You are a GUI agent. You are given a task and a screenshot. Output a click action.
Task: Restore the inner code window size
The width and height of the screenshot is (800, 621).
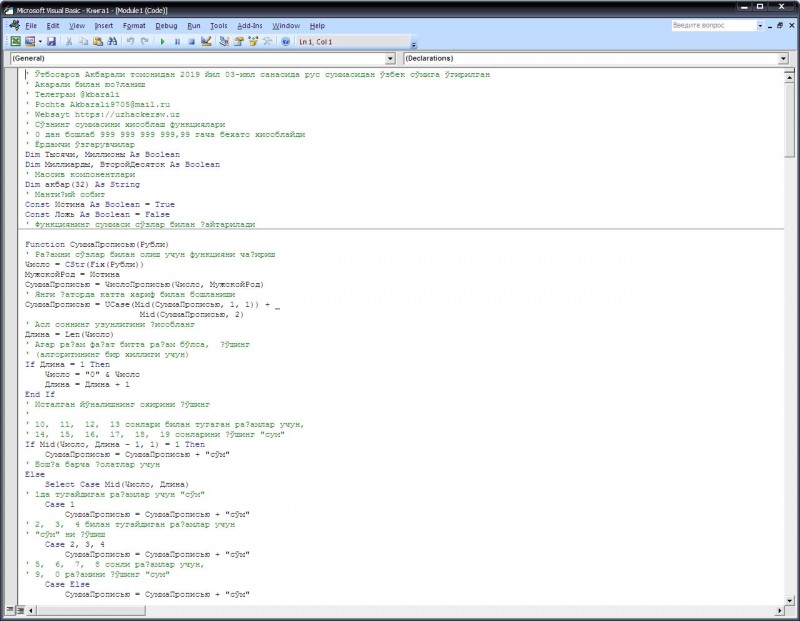(x=777, y=25)
